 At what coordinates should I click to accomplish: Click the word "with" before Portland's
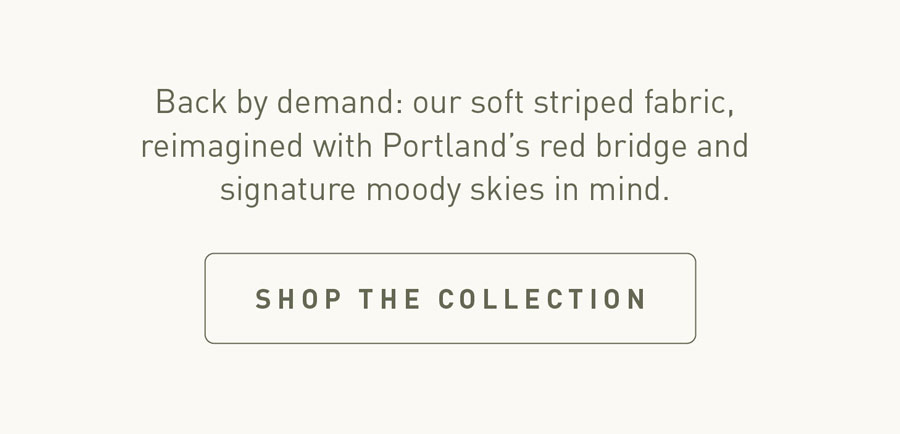point(342,146)
